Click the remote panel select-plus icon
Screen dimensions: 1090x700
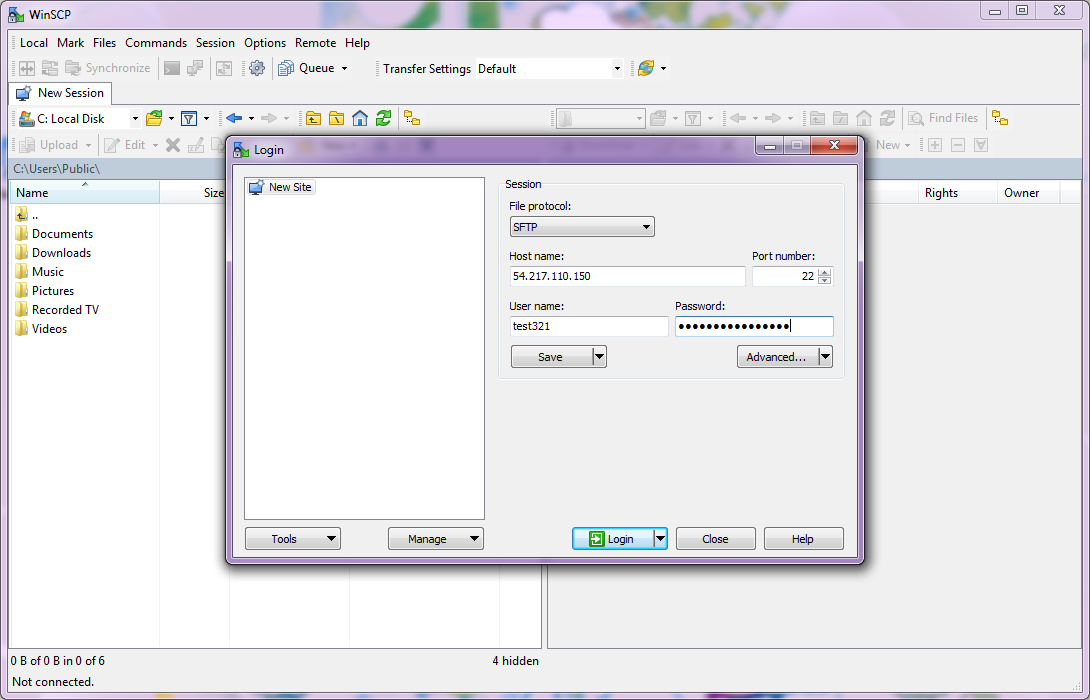tap(935, 145)
